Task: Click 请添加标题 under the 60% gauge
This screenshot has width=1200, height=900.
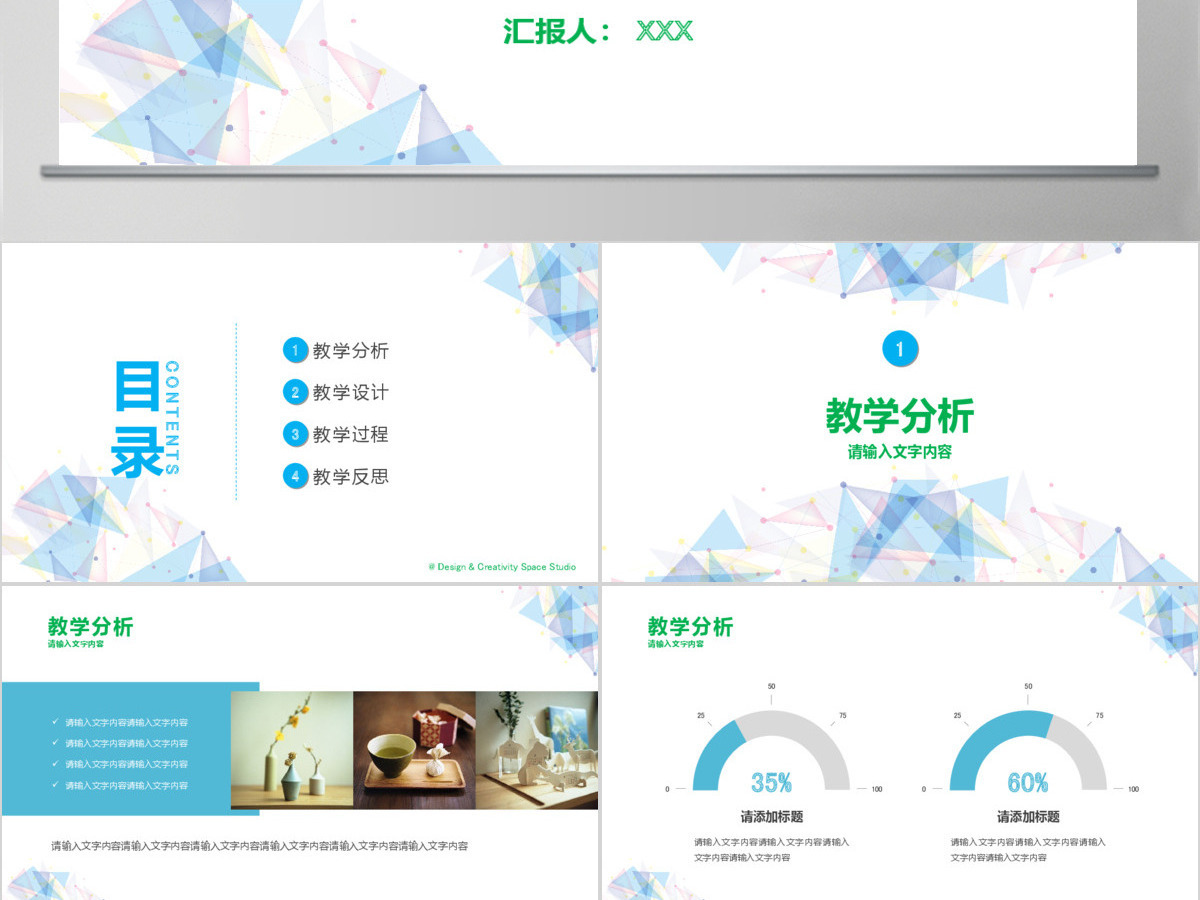Action: (1028, 817)
